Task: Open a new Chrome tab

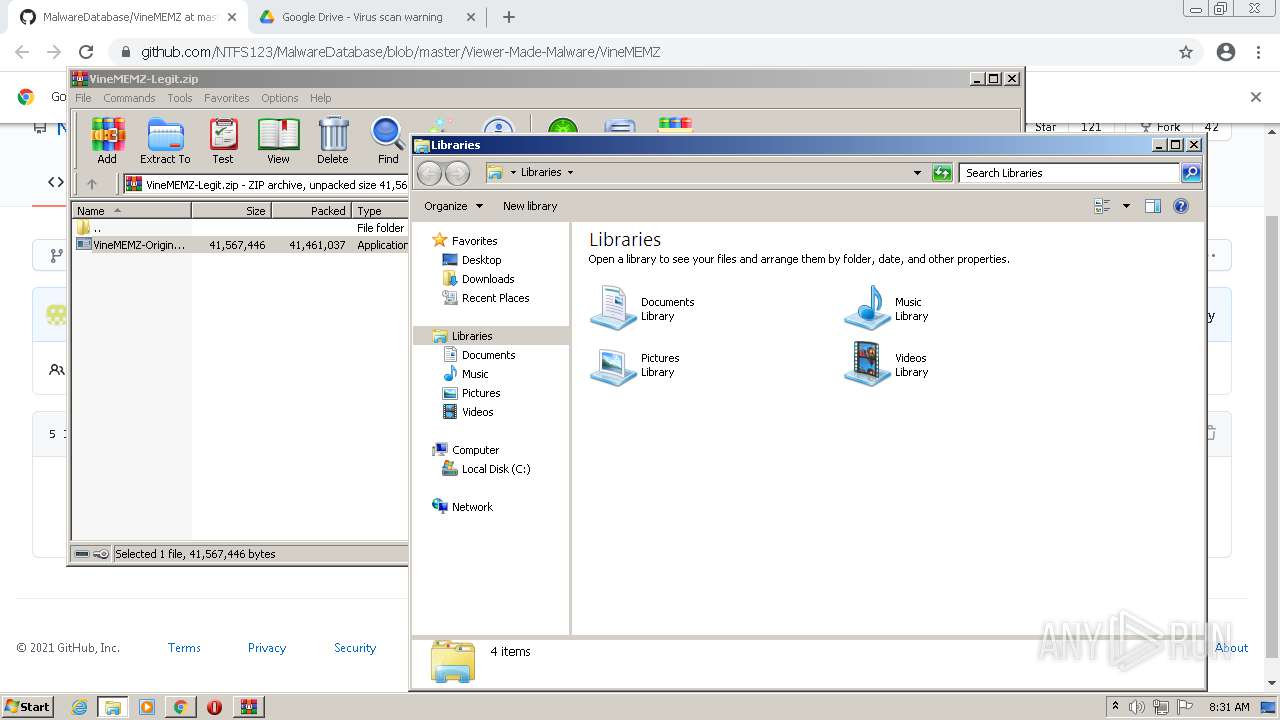Action: click(508, 17)
